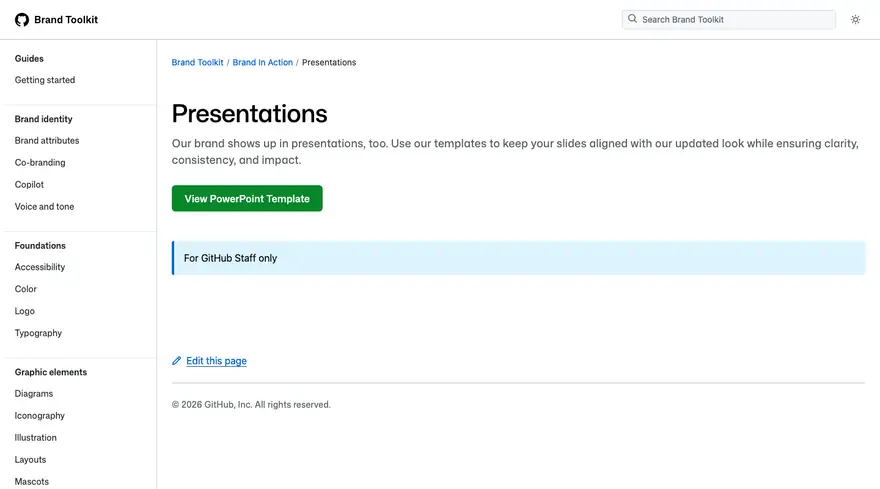Screen dimensions: 880x489
Task: Select Iconography in sidebar
Action: [40, 415]
